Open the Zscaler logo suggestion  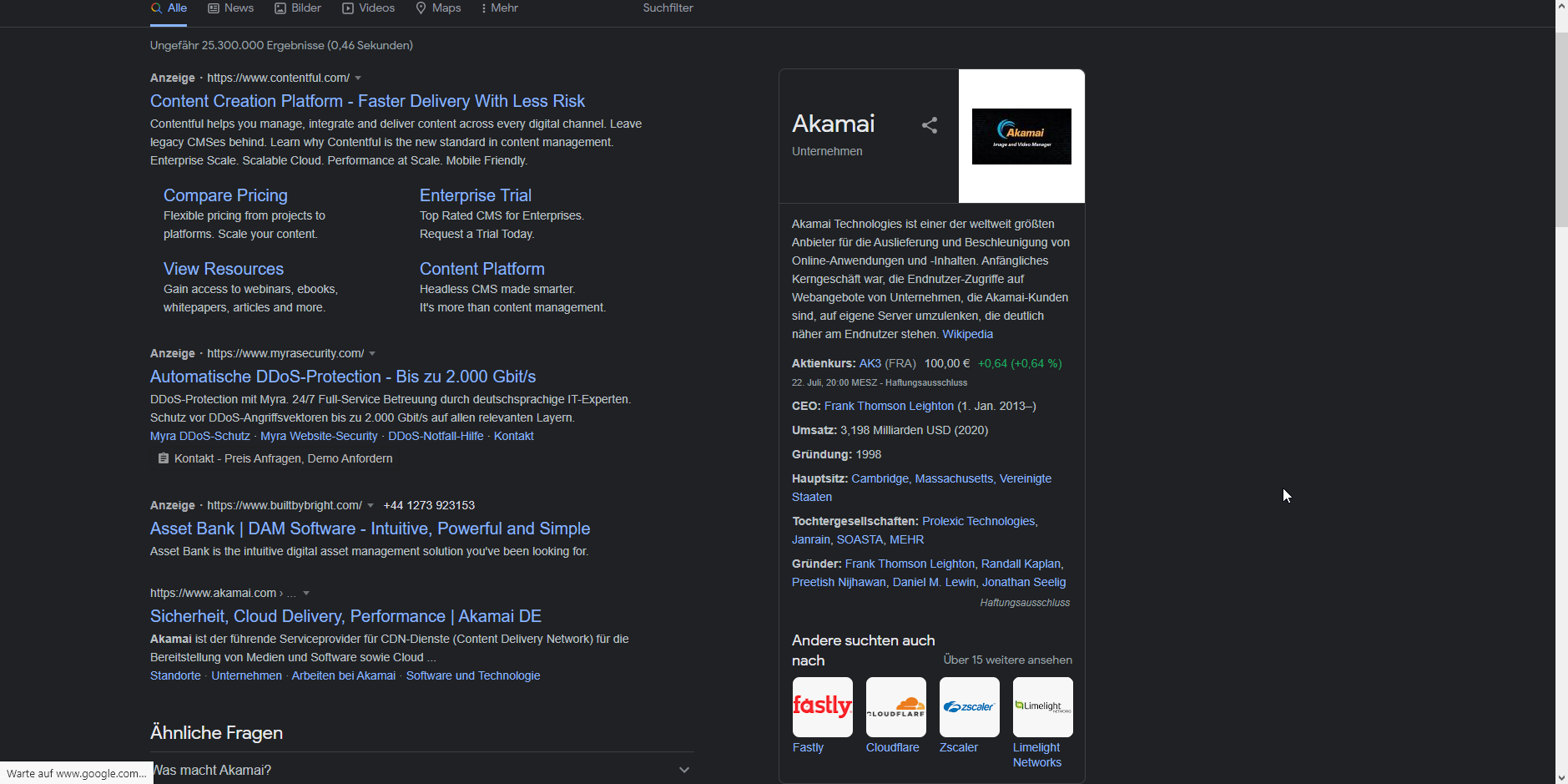[x=969, y=707]
